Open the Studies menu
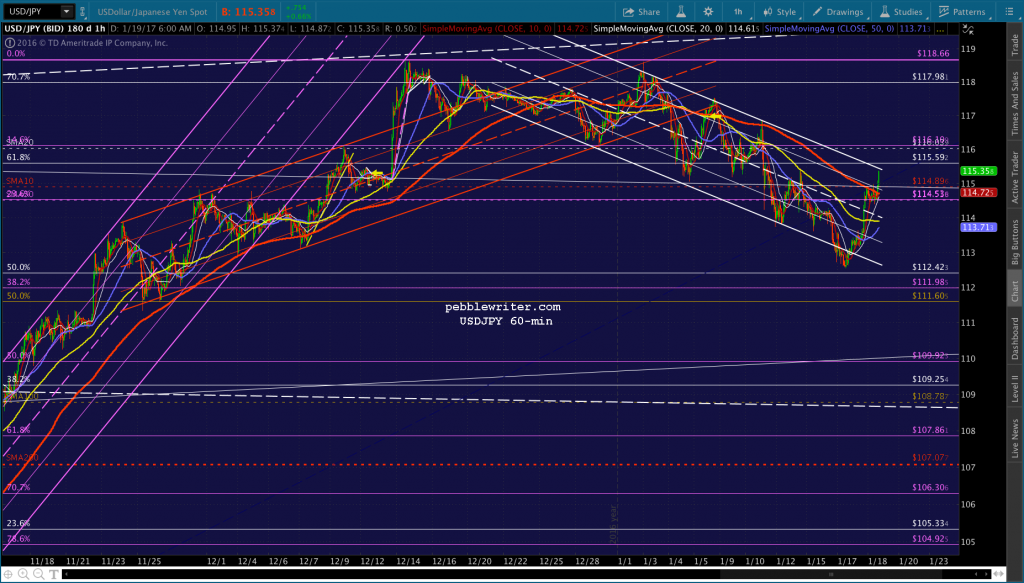The height and width of the screenshot is (583, 1024). coord(901,12)
